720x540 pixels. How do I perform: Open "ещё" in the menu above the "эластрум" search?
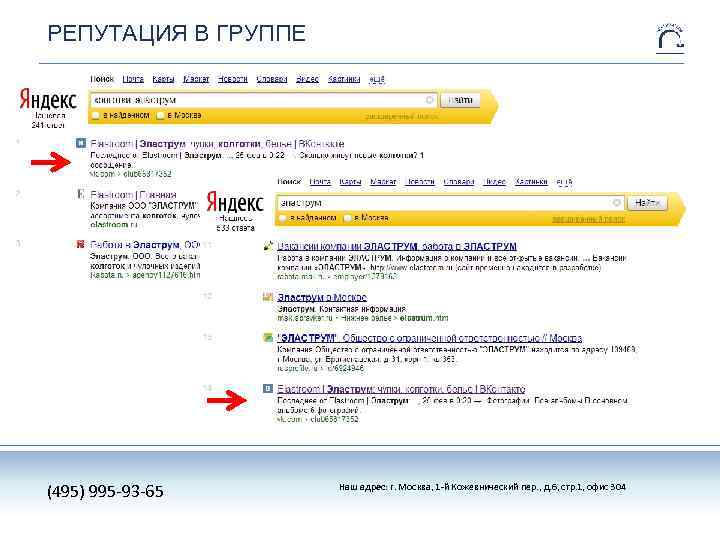click(564, 182)
